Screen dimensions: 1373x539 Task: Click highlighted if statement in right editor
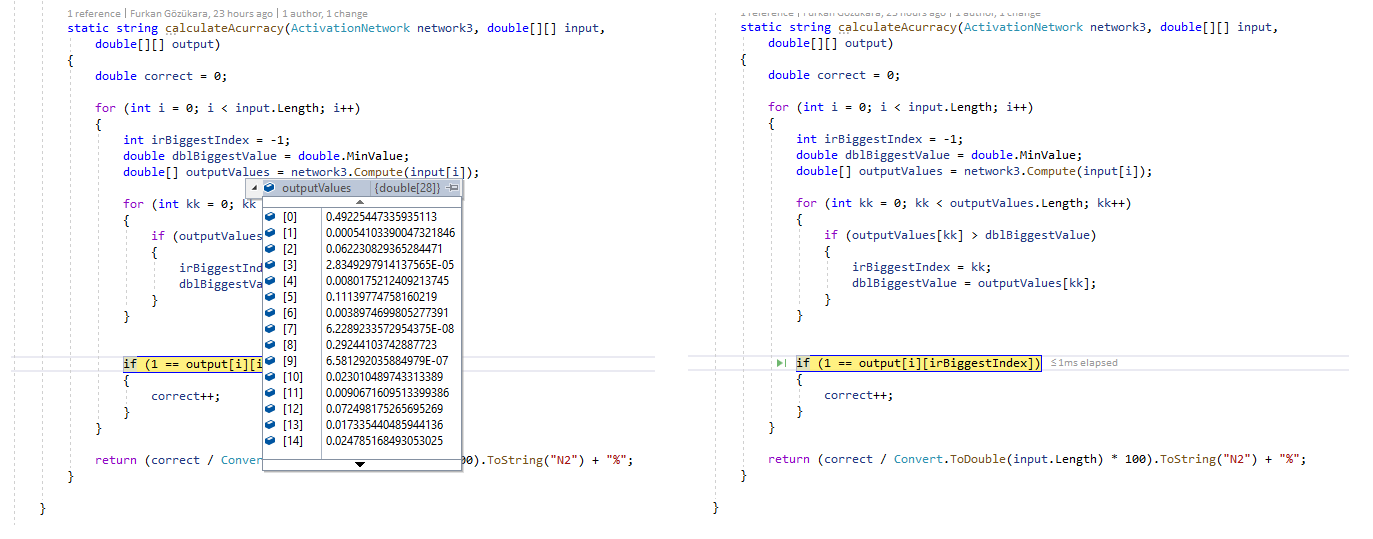(919, 363)
